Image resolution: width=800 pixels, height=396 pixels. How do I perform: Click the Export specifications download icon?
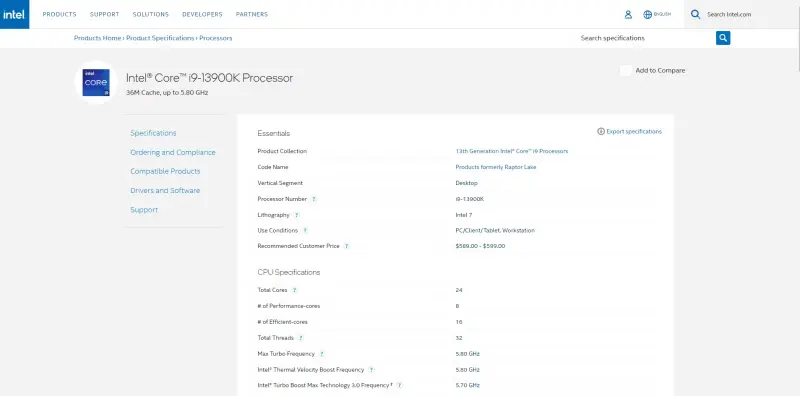601,131
